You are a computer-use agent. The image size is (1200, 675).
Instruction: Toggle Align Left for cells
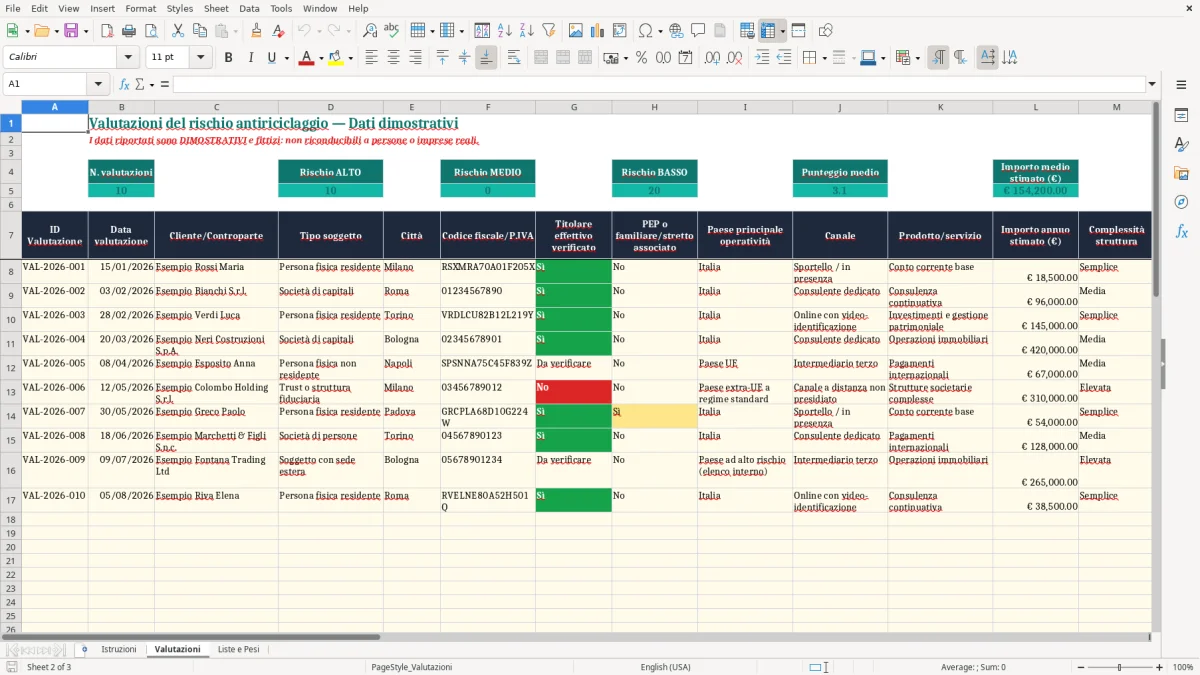[372, 58]
